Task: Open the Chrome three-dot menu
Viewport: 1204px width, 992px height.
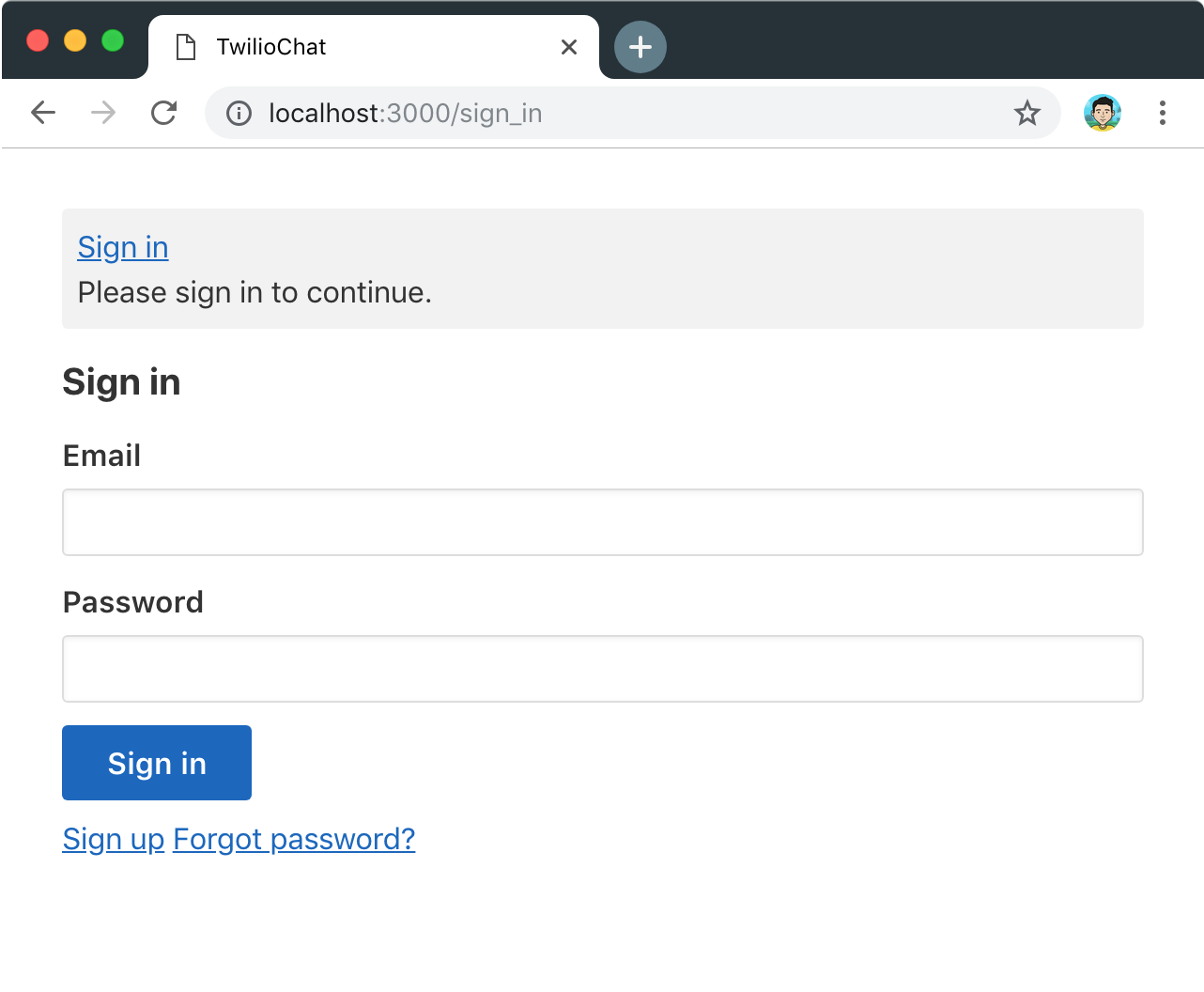Action: [x=1163, y=113]
